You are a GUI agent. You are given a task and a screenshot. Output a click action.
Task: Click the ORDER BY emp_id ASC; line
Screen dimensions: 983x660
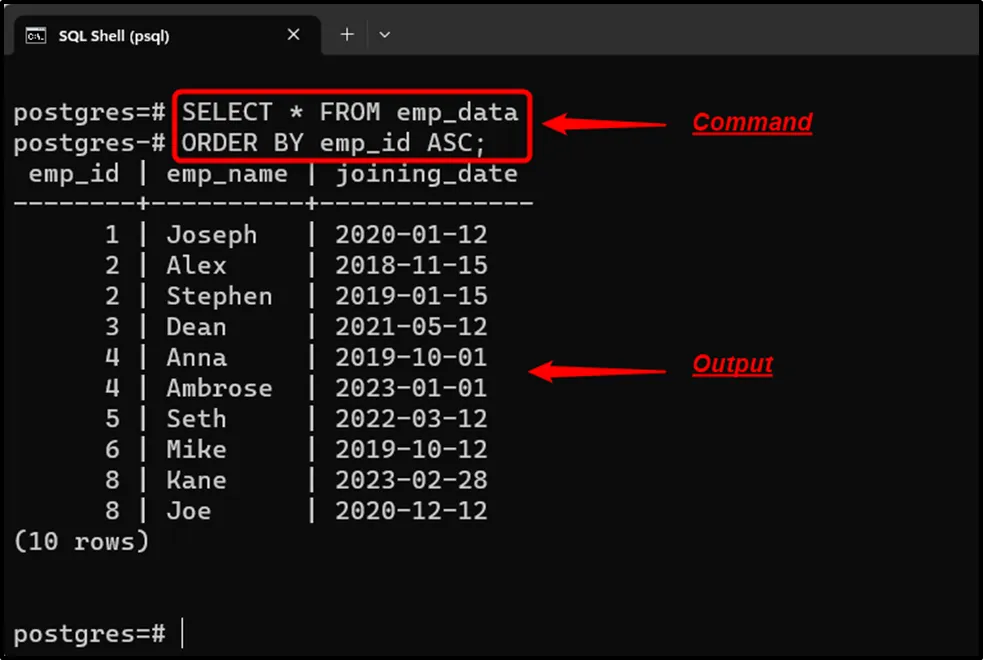[333, 142]
